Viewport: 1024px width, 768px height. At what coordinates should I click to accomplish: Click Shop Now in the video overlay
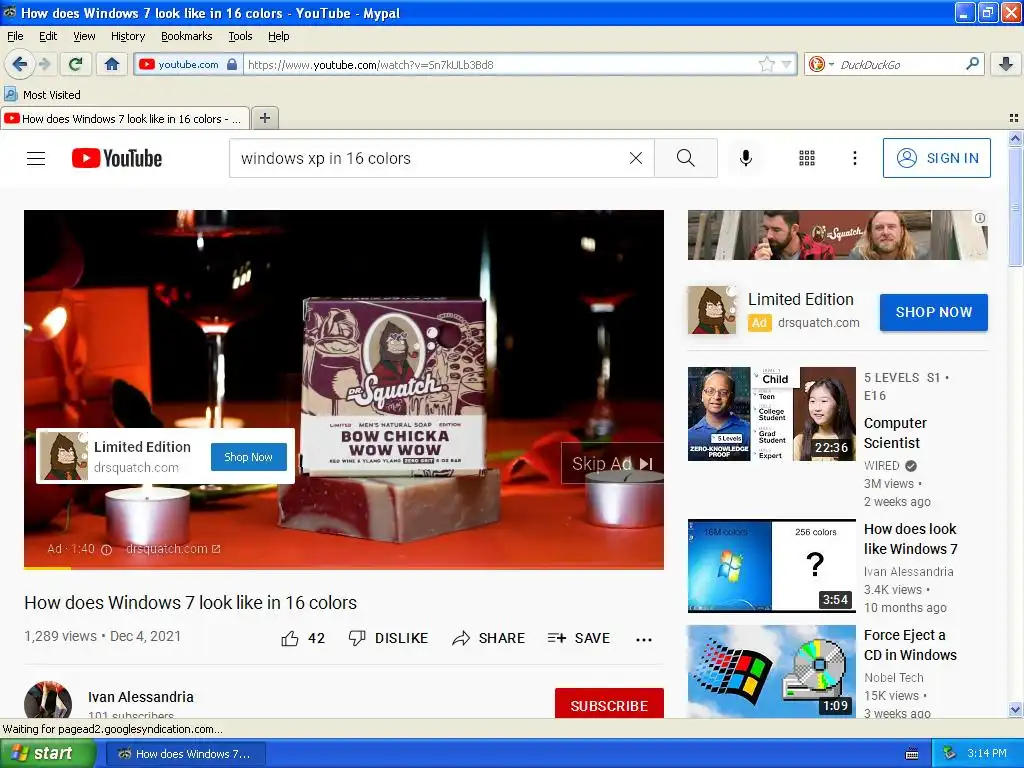pos(249,456)
